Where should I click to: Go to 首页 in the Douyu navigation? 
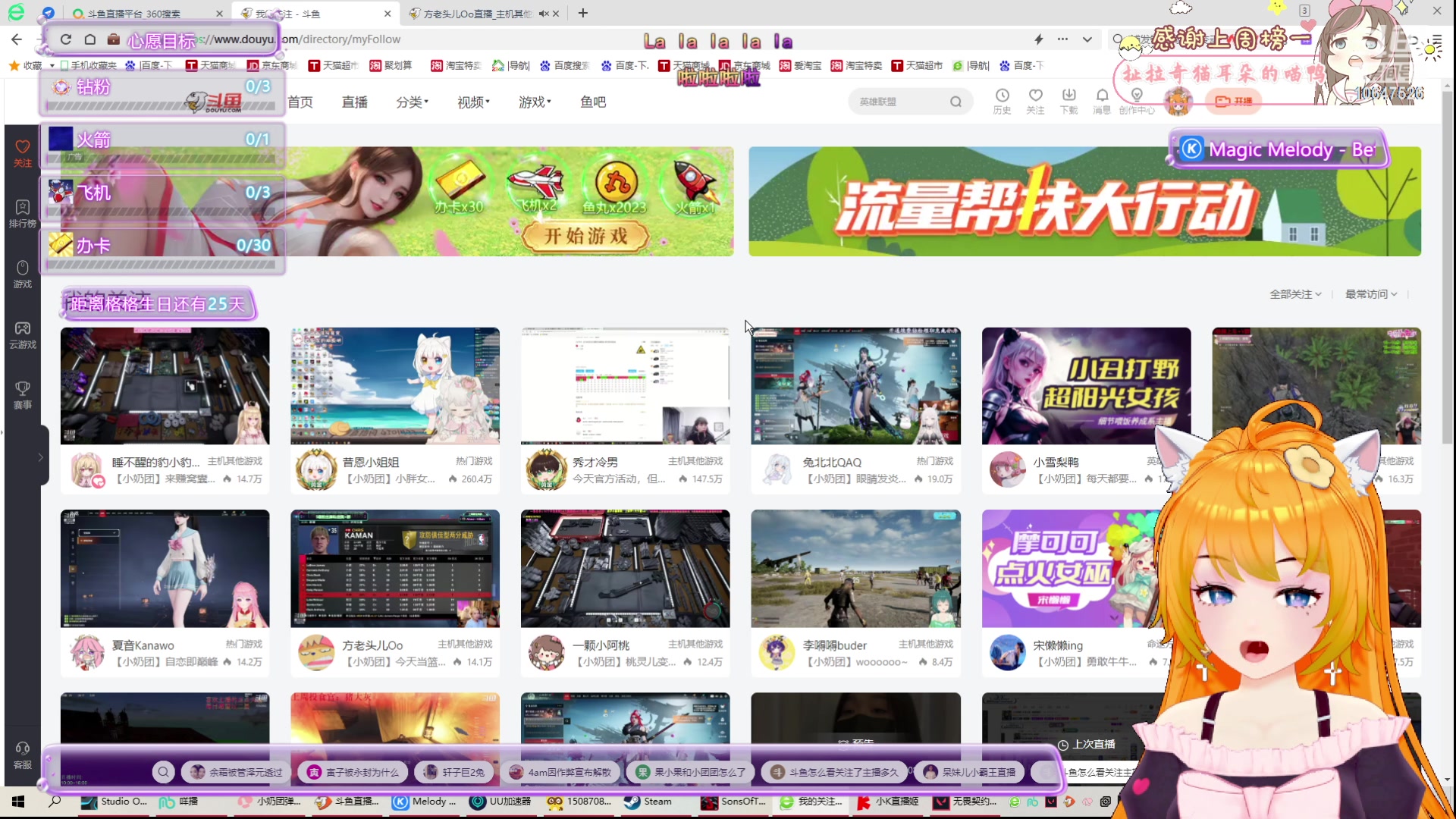(300, 102)
